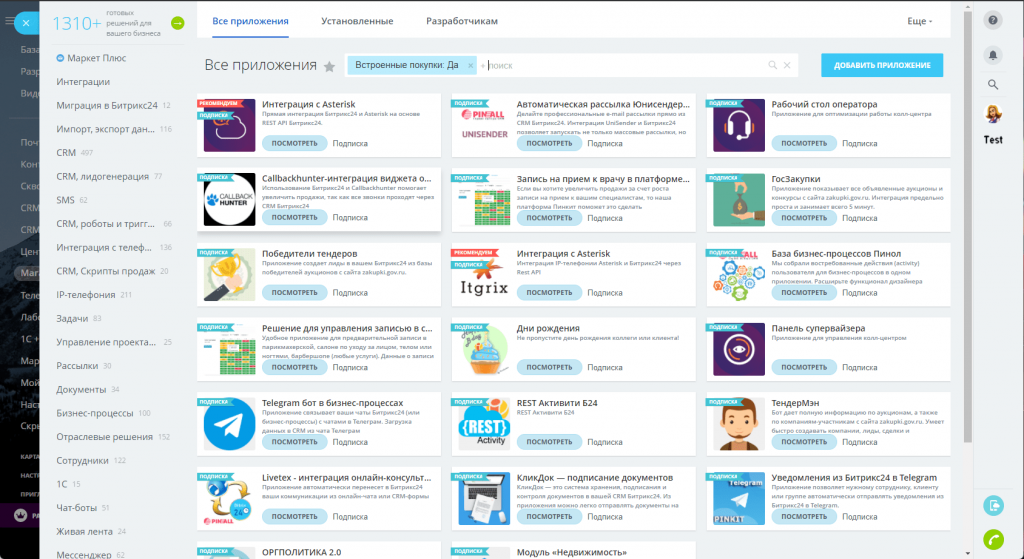Add All applications page to favorites star
Viewport: 1024px width, 559px height.
click(x=330, y=67)
